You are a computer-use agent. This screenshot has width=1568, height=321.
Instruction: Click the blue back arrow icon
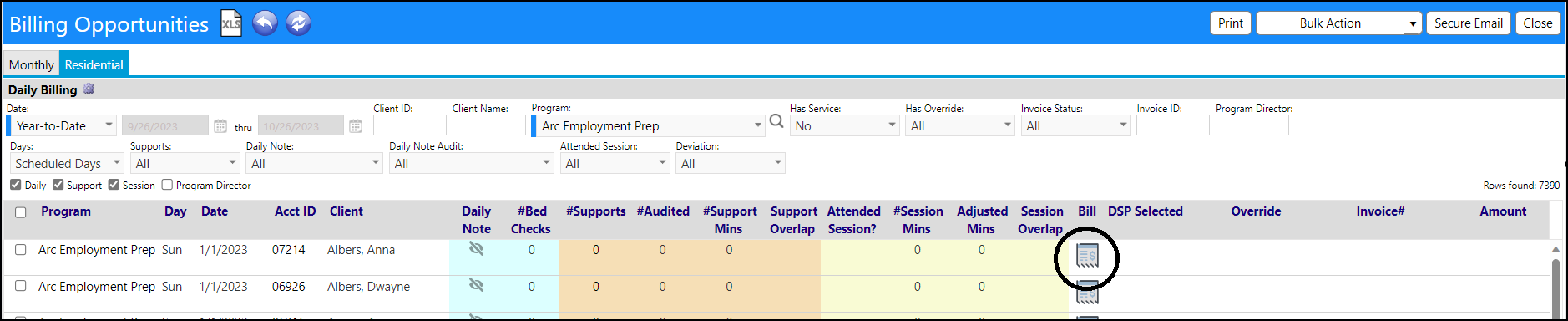(265, 23)
